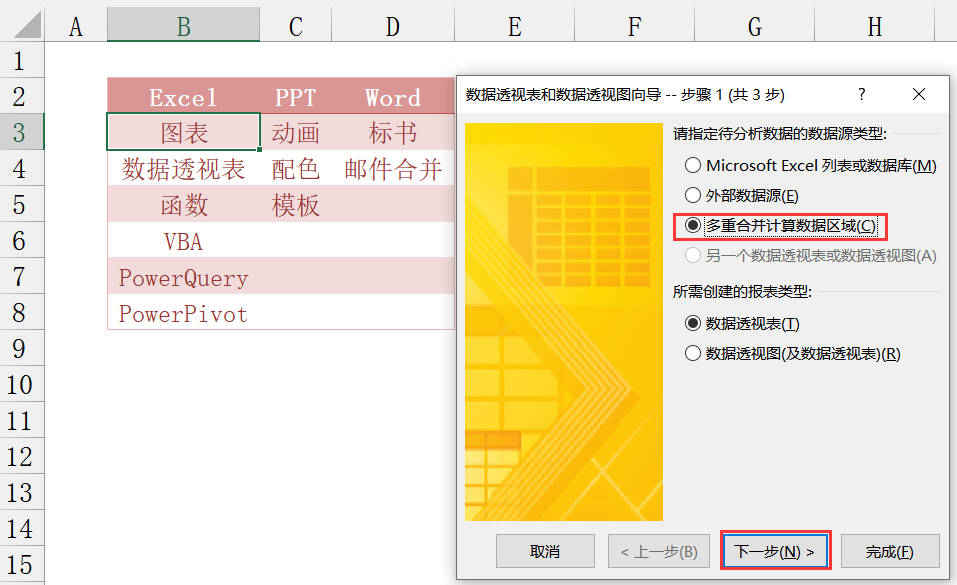Select row 4 header
The image size is (957, 585).
click(x=22, y=168)
